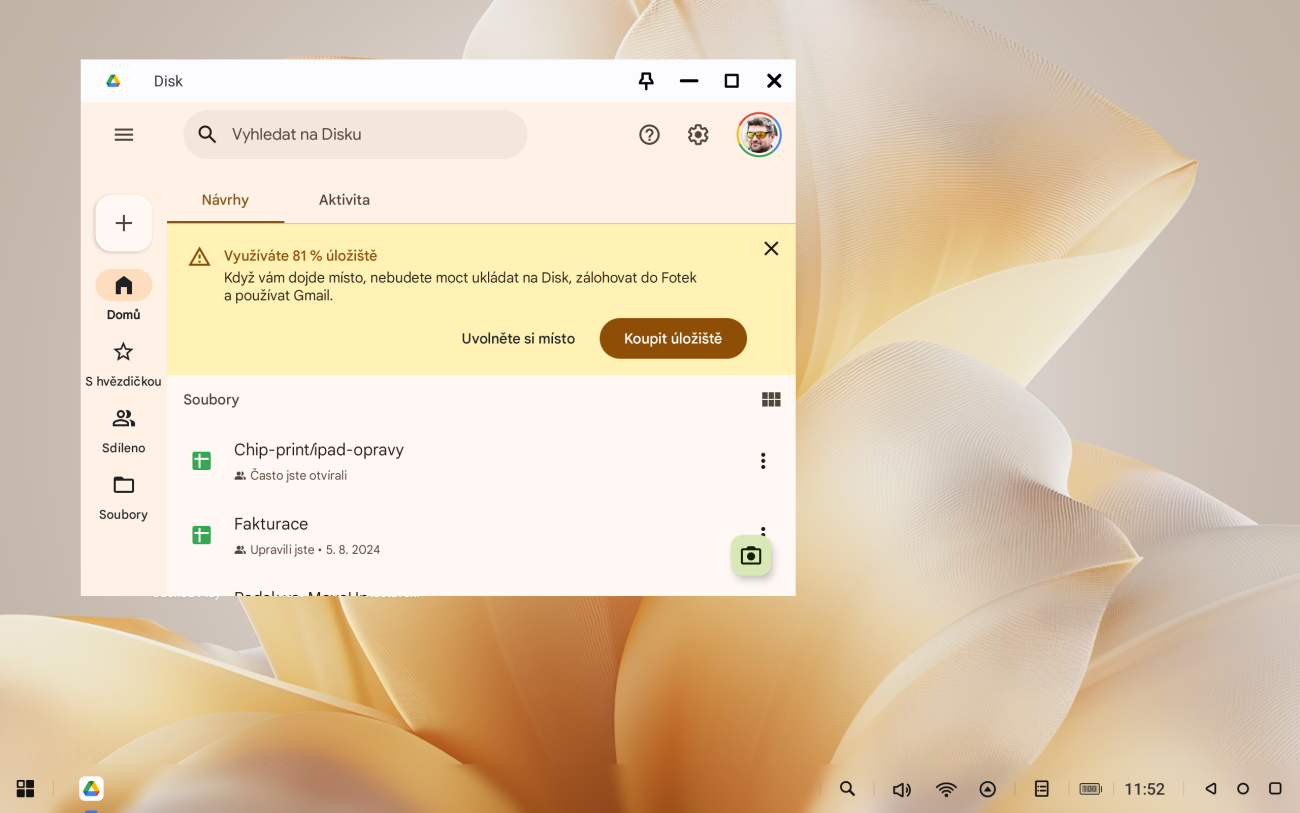Open S hvězdičkou starred section

coord(123,364)
